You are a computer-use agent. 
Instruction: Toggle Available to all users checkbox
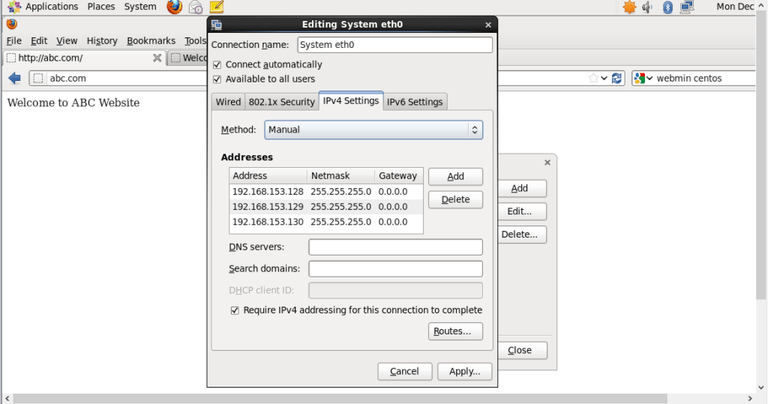pos(217,79)
